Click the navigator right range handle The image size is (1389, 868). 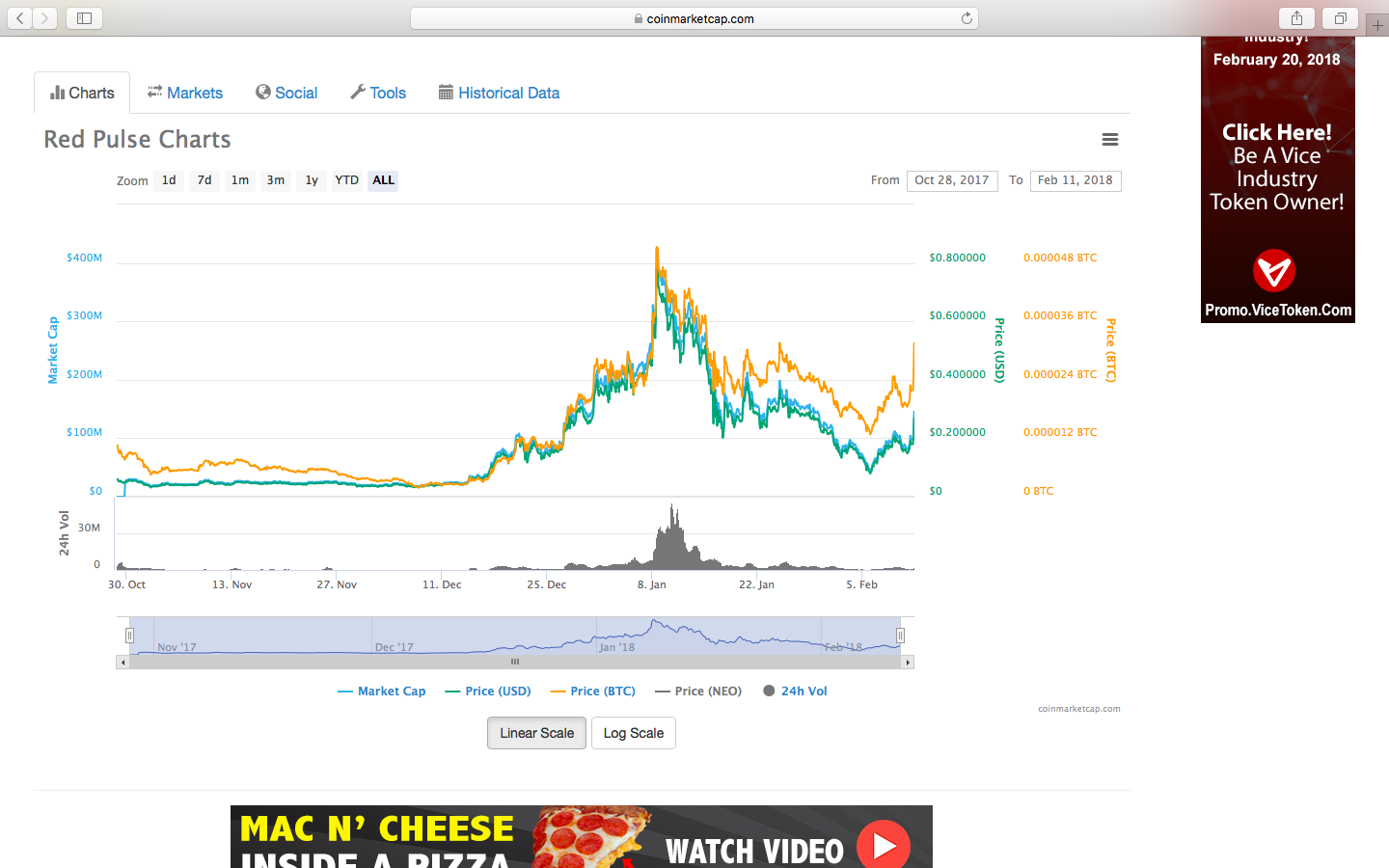[x=900, y=636]
